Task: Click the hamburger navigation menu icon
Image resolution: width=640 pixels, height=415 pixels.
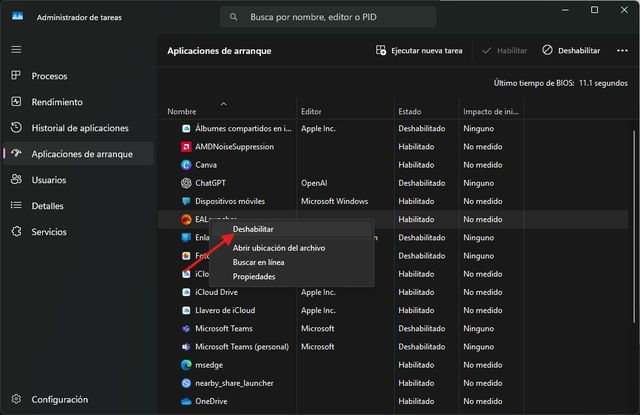Action: (x=16, y=49)
